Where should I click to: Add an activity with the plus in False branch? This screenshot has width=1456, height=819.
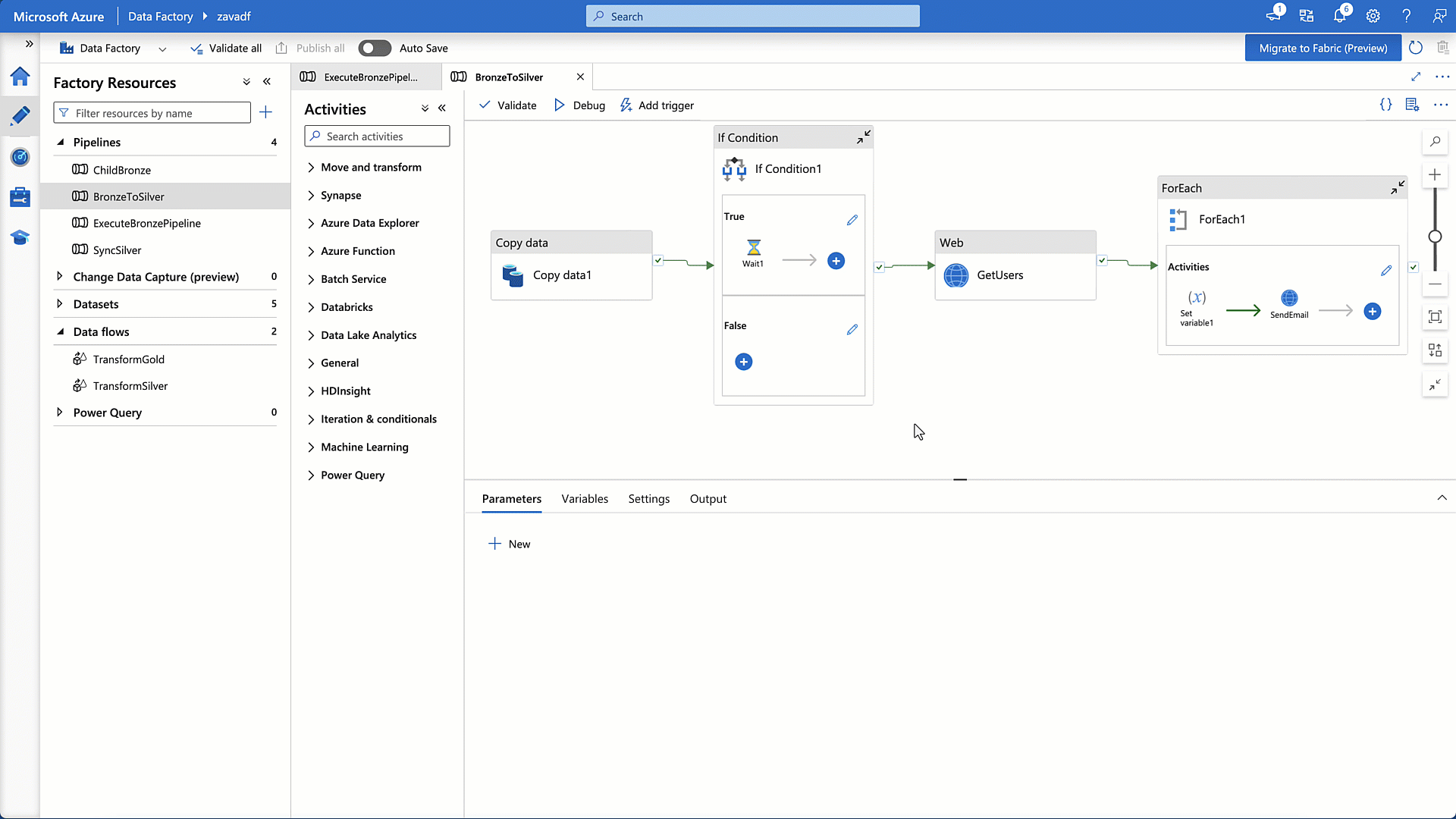point(743,362)
